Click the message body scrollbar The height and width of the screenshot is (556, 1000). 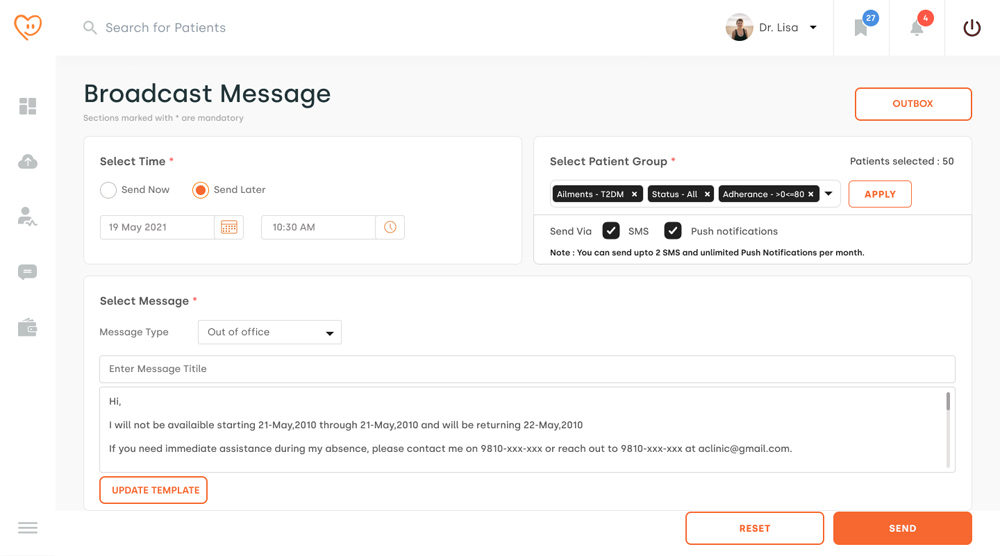click(x=948, y=402)
